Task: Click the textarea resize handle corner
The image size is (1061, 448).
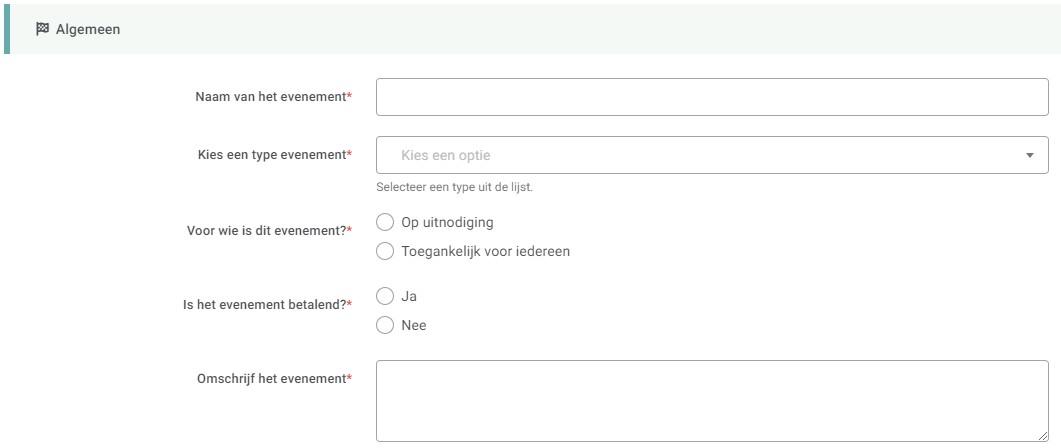Action: point(1043,436)
